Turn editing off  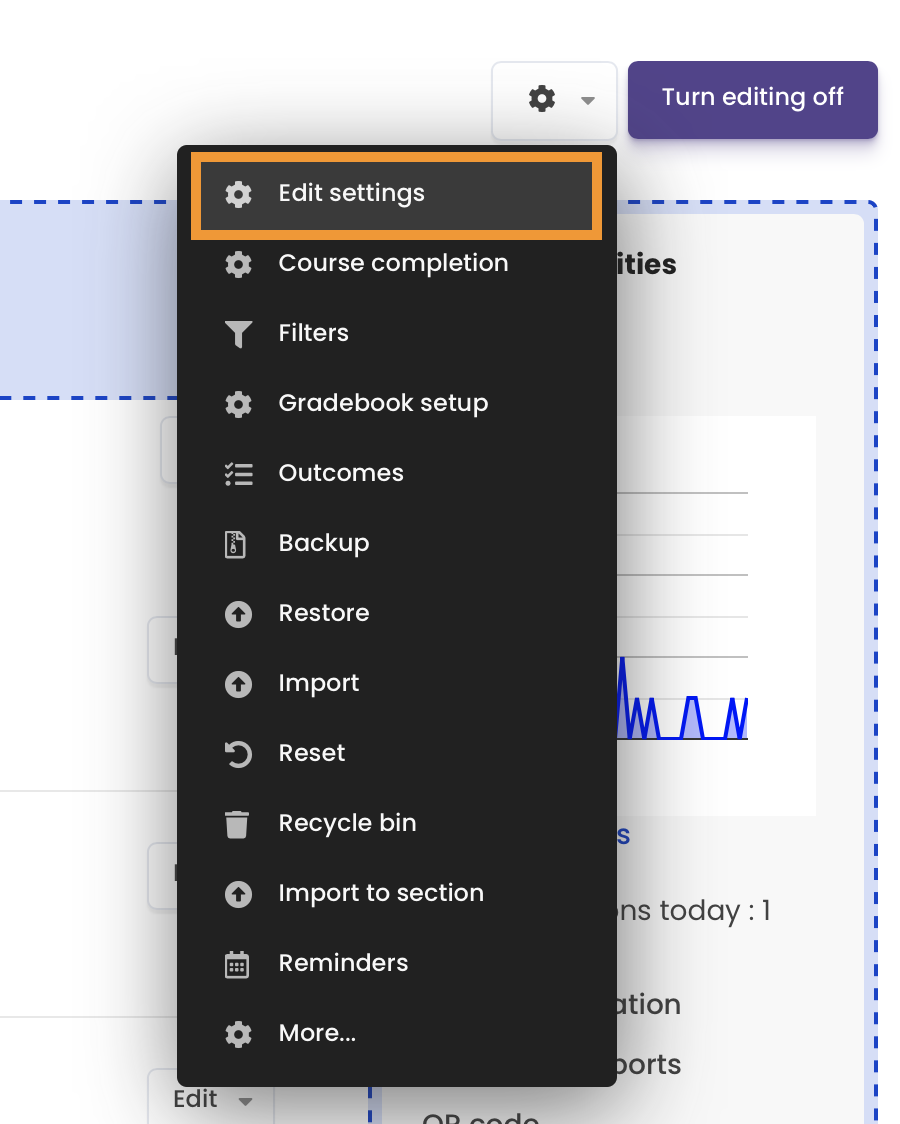[x=752, y=100]
